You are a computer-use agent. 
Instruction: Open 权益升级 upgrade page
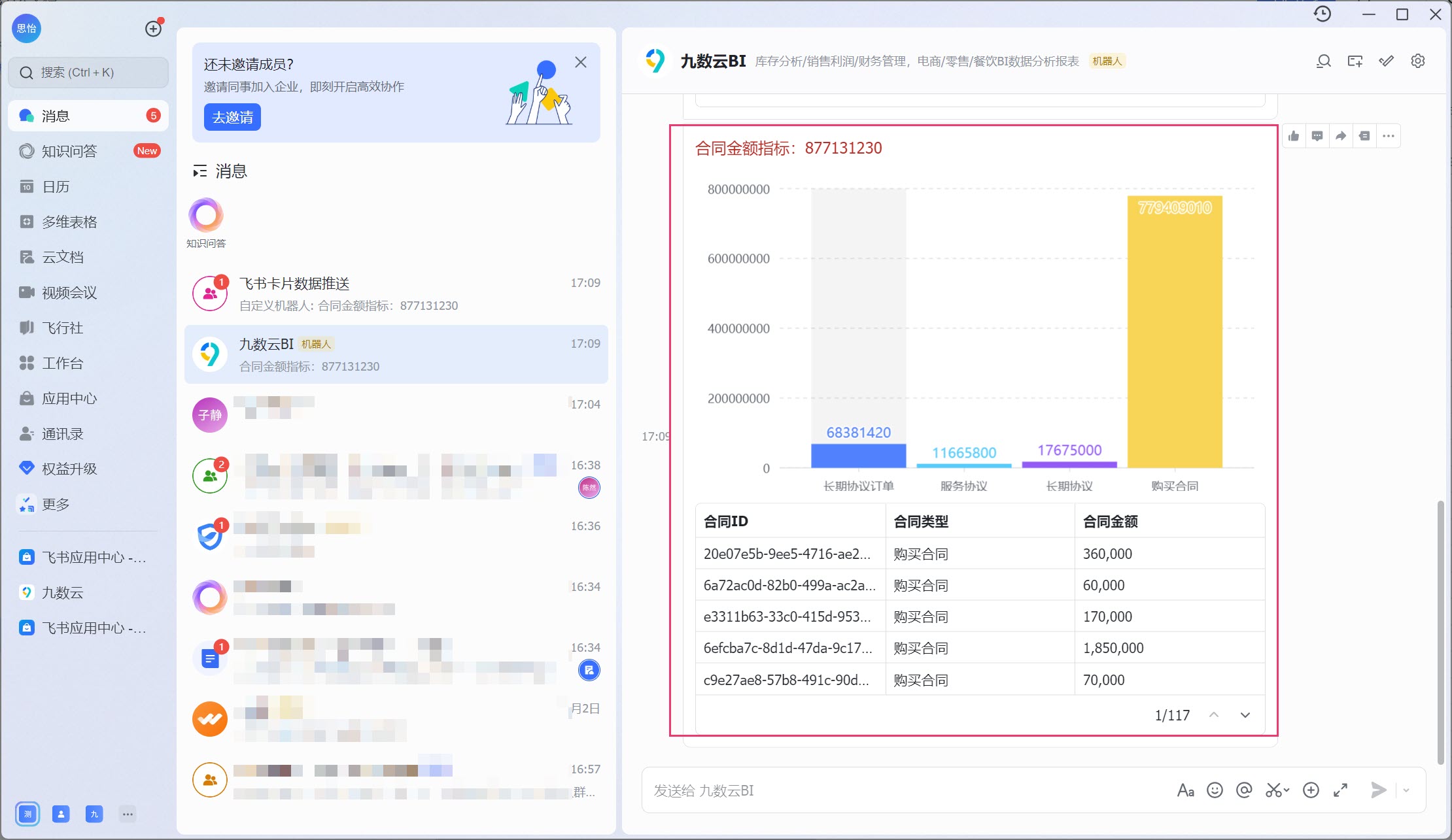point(88,469)
